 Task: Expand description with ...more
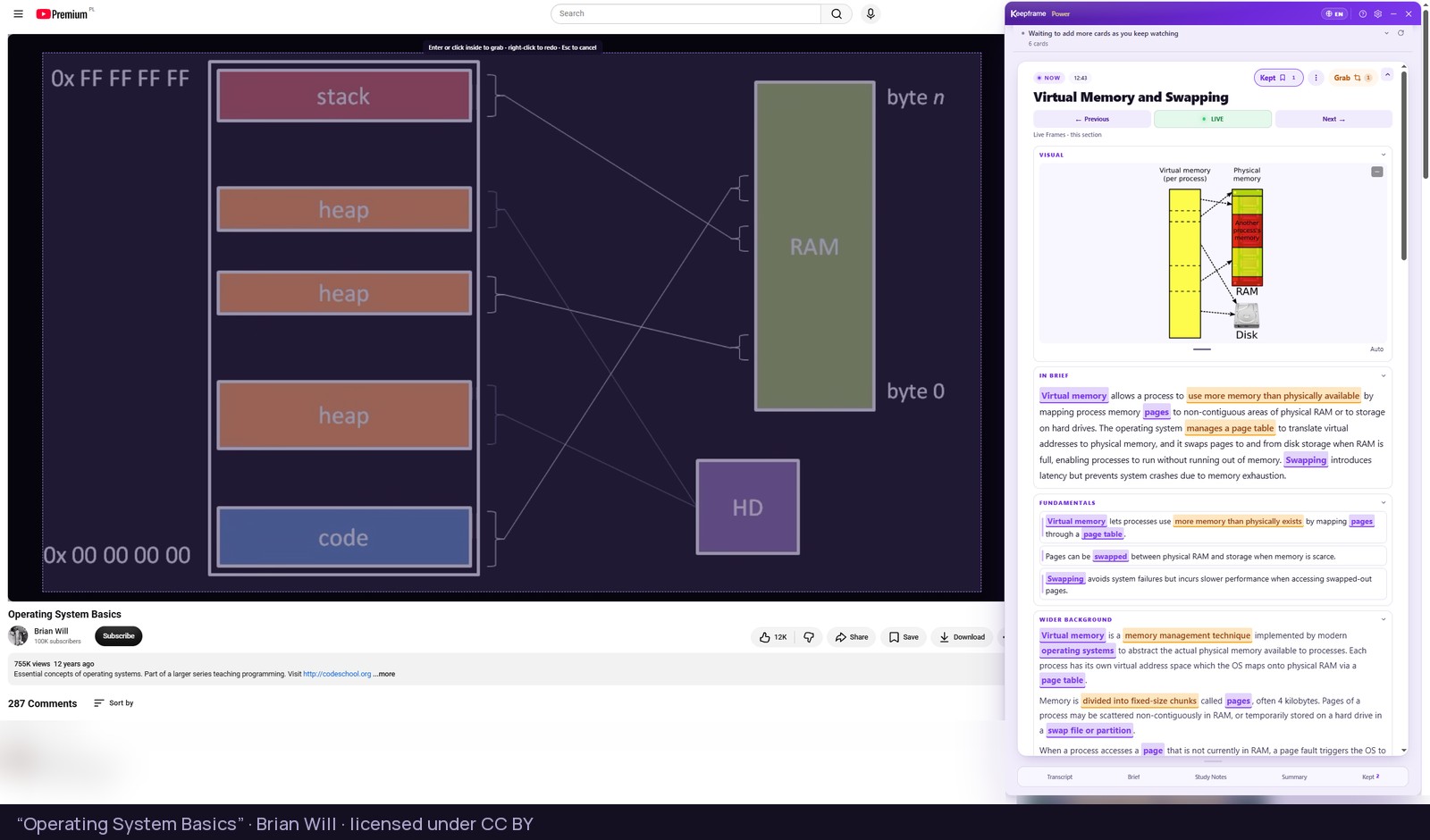384,675
